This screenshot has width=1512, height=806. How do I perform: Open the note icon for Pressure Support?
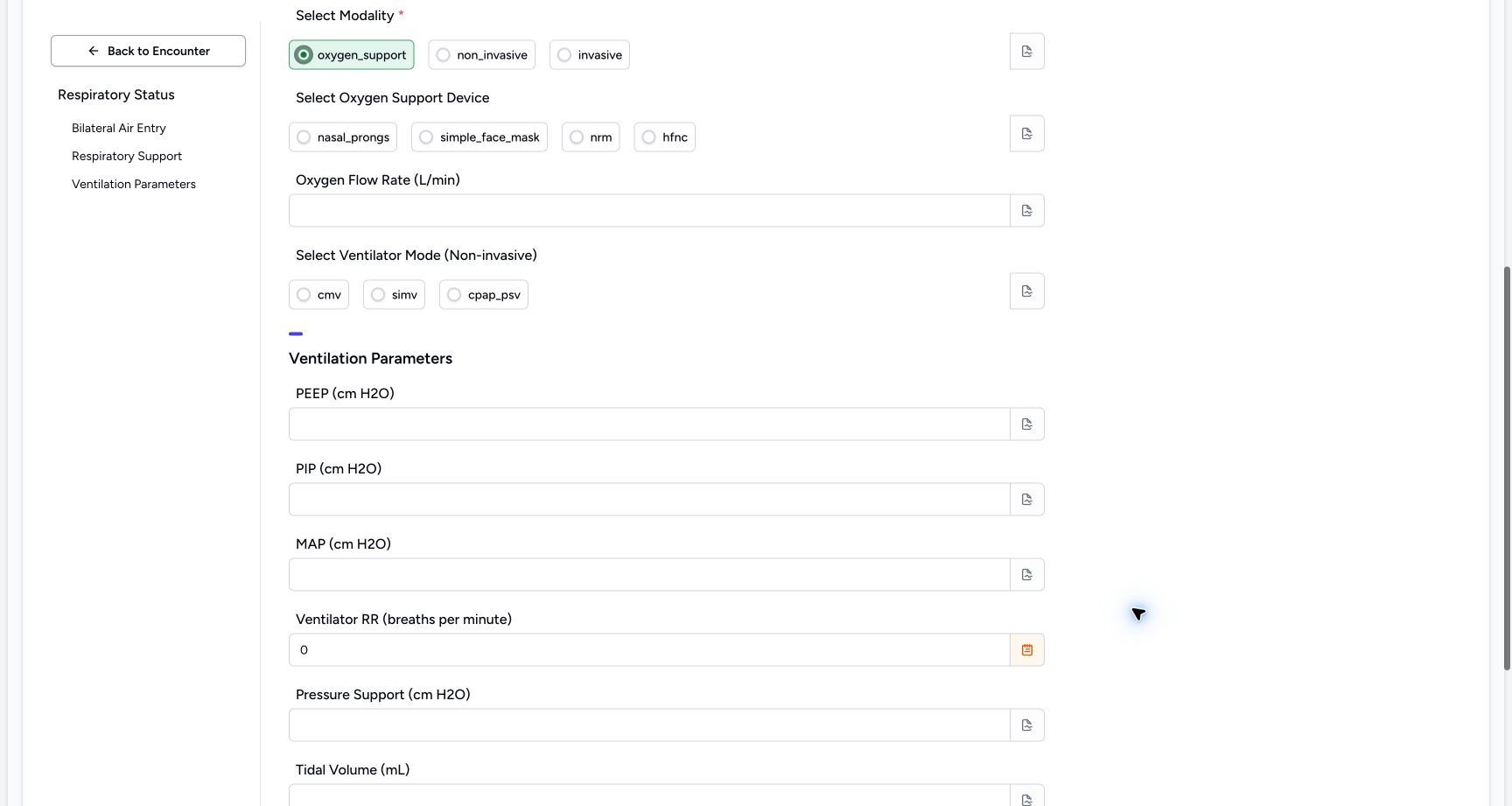tap(1027, 725)
